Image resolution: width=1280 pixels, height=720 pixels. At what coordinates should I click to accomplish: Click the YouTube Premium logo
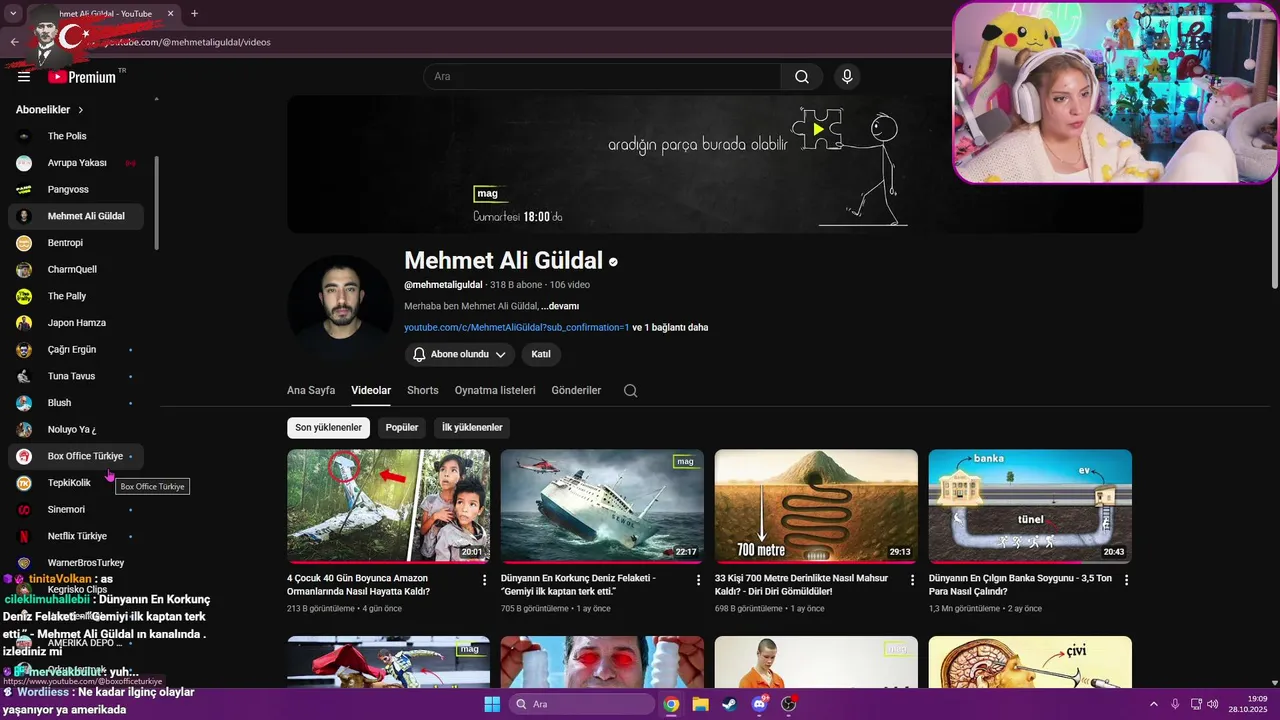tap(82, 77)
